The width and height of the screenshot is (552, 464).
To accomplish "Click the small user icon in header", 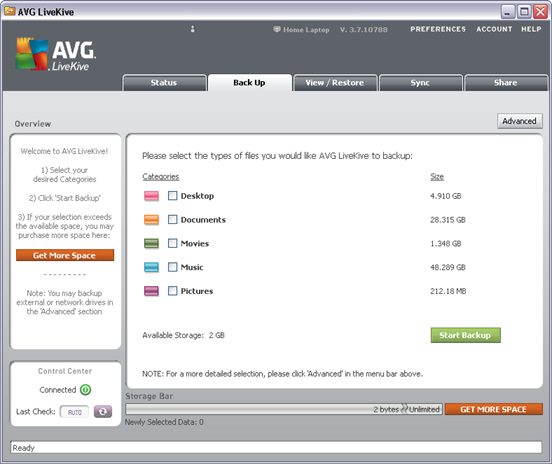I will coord(193,29).
